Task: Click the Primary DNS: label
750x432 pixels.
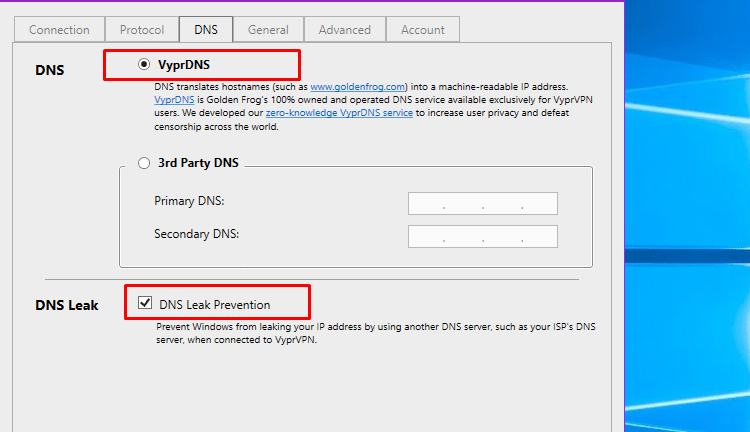Action: coord(189,201)
